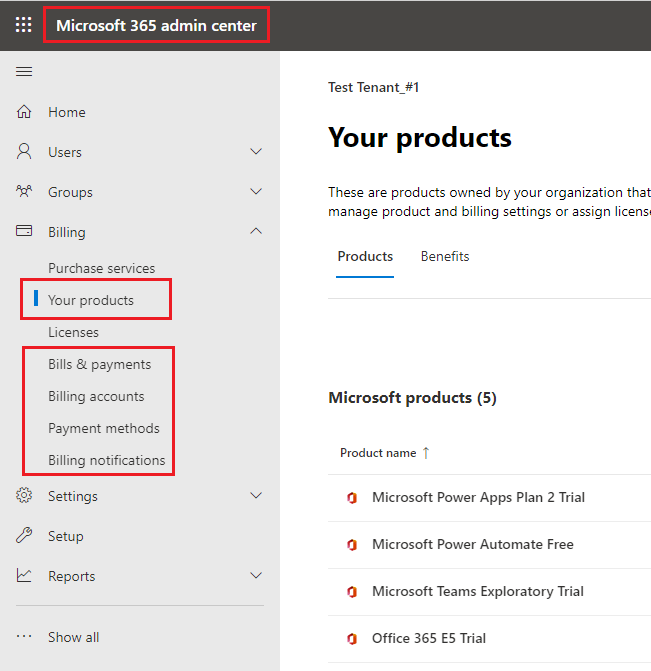Open Billing notifications
This screenshot has width=651, height=671.
coord(107,460)
